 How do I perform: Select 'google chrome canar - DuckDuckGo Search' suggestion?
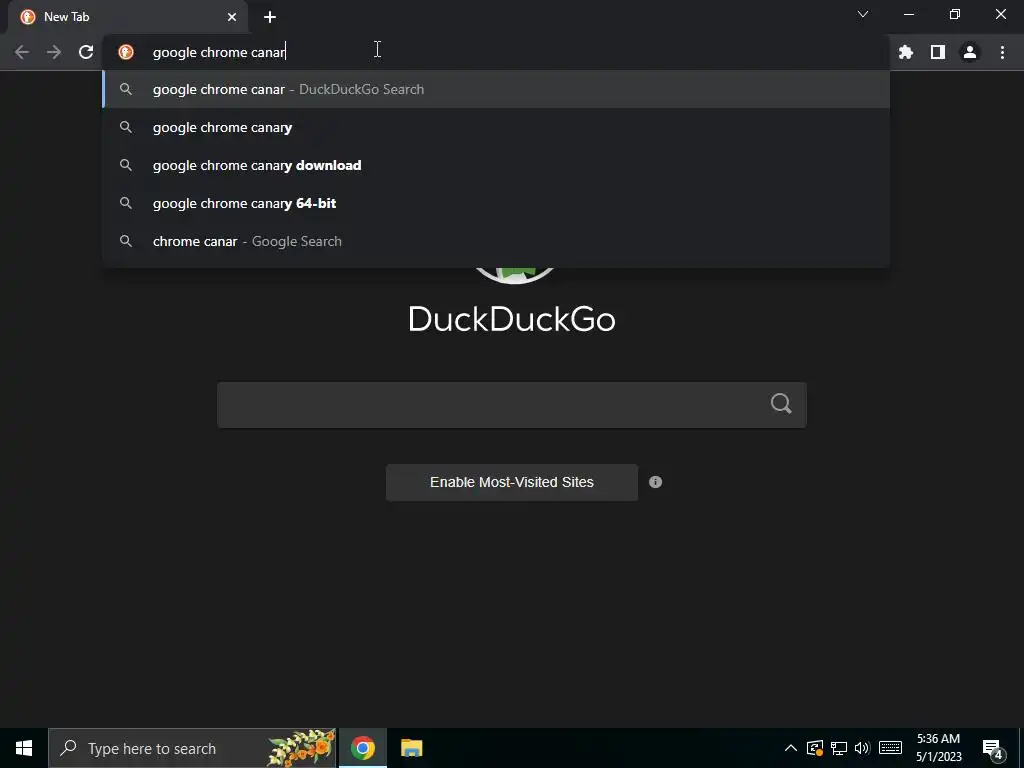[496, 89]
